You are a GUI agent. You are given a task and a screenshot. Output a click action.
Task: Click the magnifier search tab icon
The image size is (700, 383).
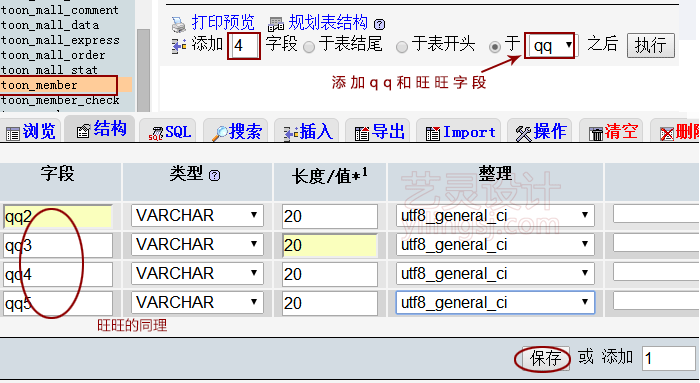pyautogui.click(x=220, y=133)
